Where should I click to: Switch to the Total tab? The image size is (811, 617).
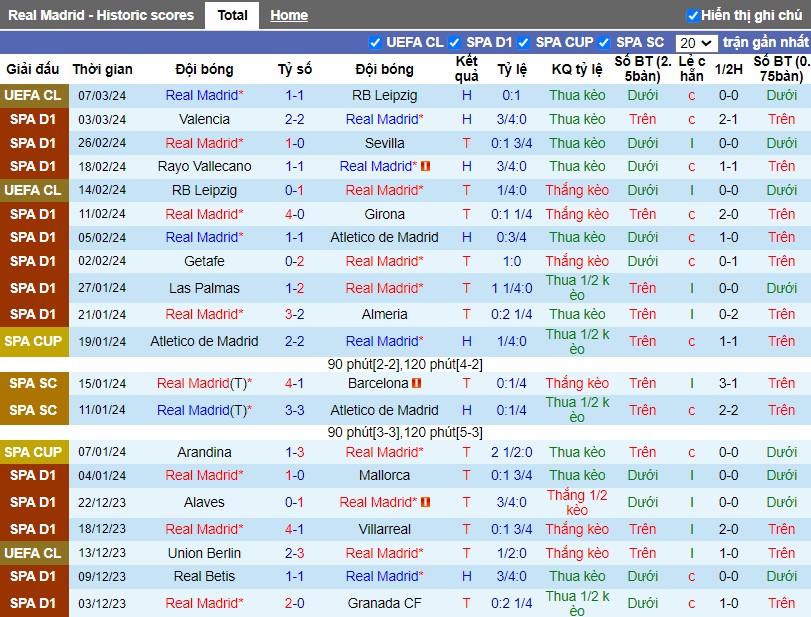pos(232,16)
